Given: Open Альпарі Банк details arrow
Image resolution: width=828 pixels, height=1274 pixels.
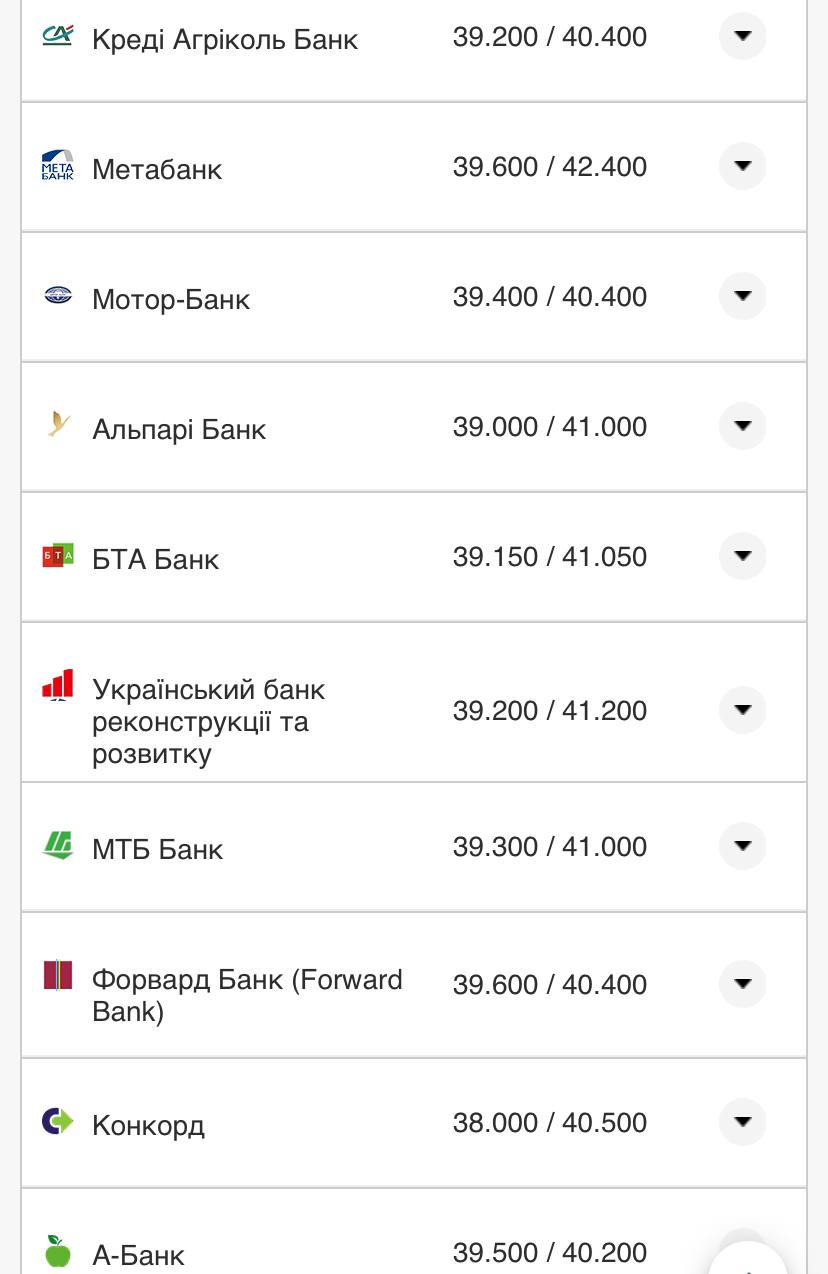Looking at the screenshot, I should click(x=742, y=426).
